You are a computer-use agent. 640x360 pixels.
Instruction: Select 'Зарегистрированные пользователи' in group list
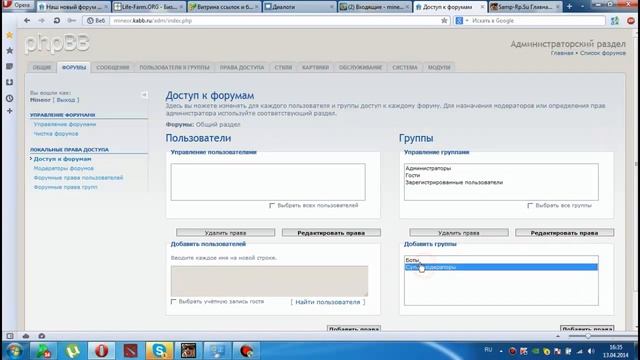point(501,182)
